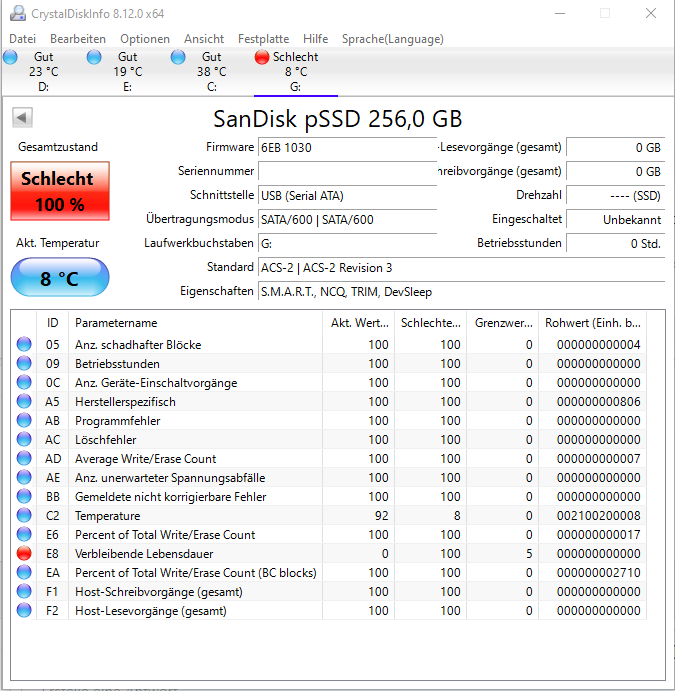
Task: Select the 'Herstellerspezifisch' parameter name
Action: 125,402
